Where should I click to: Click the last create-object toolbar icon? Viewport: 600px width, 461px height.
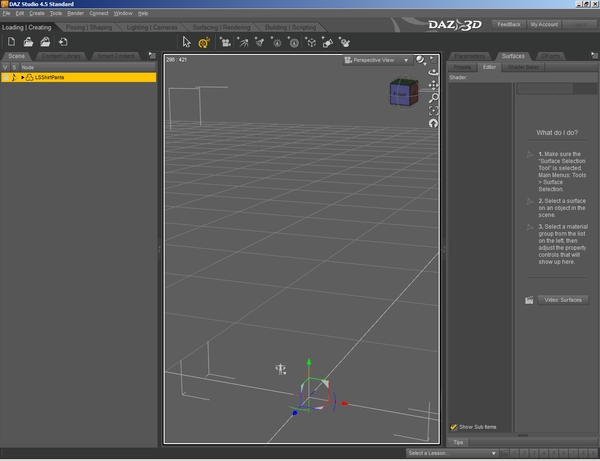(345, 42)
